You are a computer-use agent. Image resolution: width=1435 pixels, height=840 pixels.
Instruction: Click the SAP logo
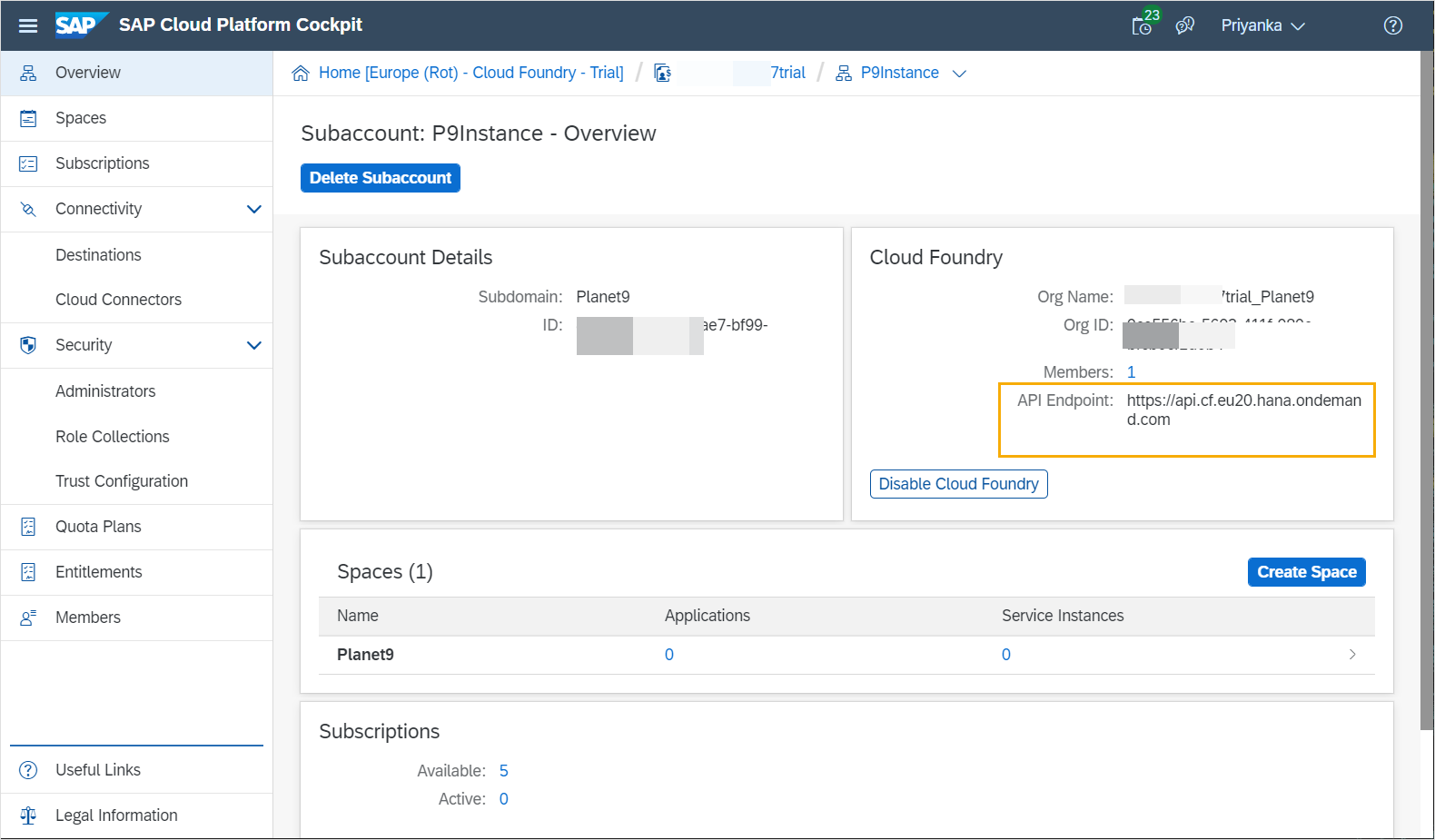point(79,25)
